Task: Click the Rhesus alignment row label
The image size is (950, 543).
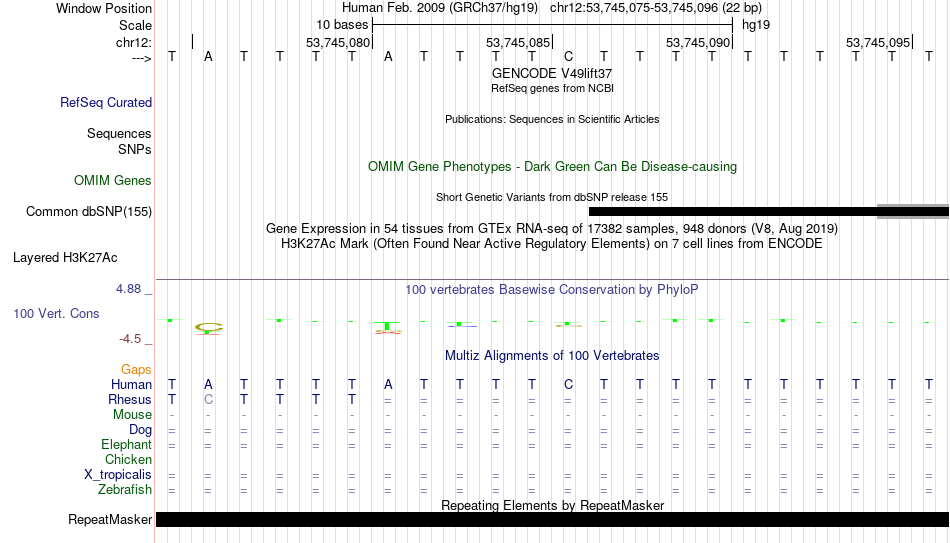Action: point(130,400)
